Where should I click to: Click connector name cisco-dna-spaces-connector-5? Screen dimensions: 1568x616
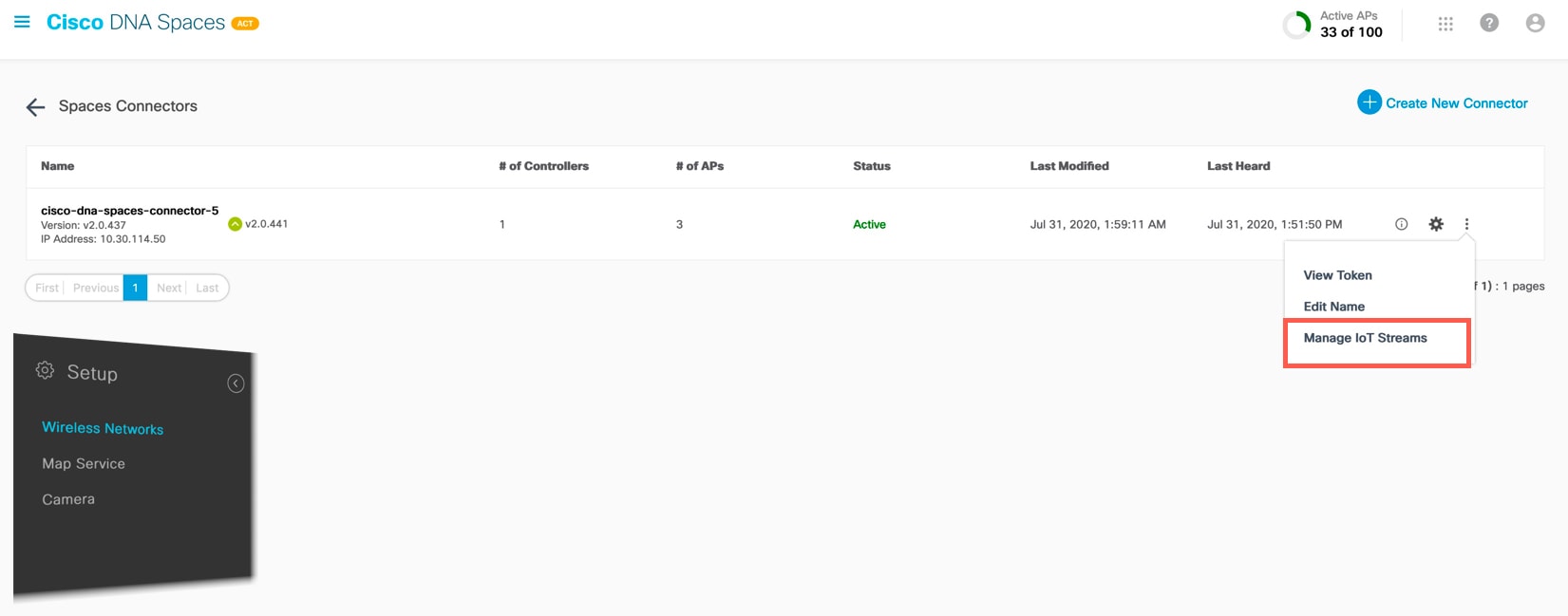coord(130,211)
